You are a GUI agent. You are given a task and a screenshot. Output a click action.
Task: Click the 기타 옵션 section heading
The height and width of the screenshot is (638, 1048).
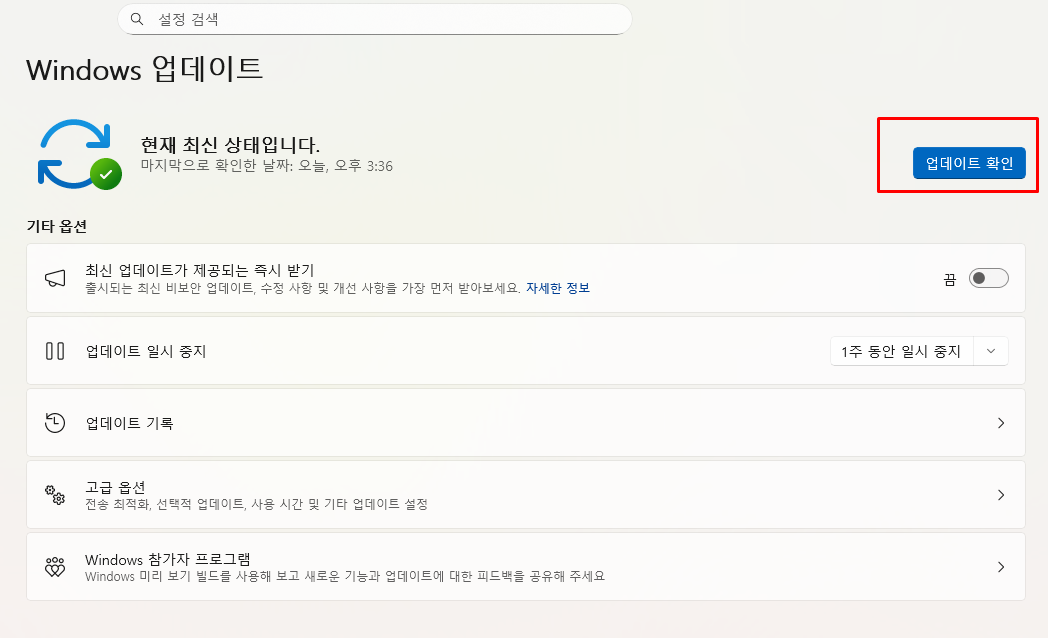click(x=57, y=226)
